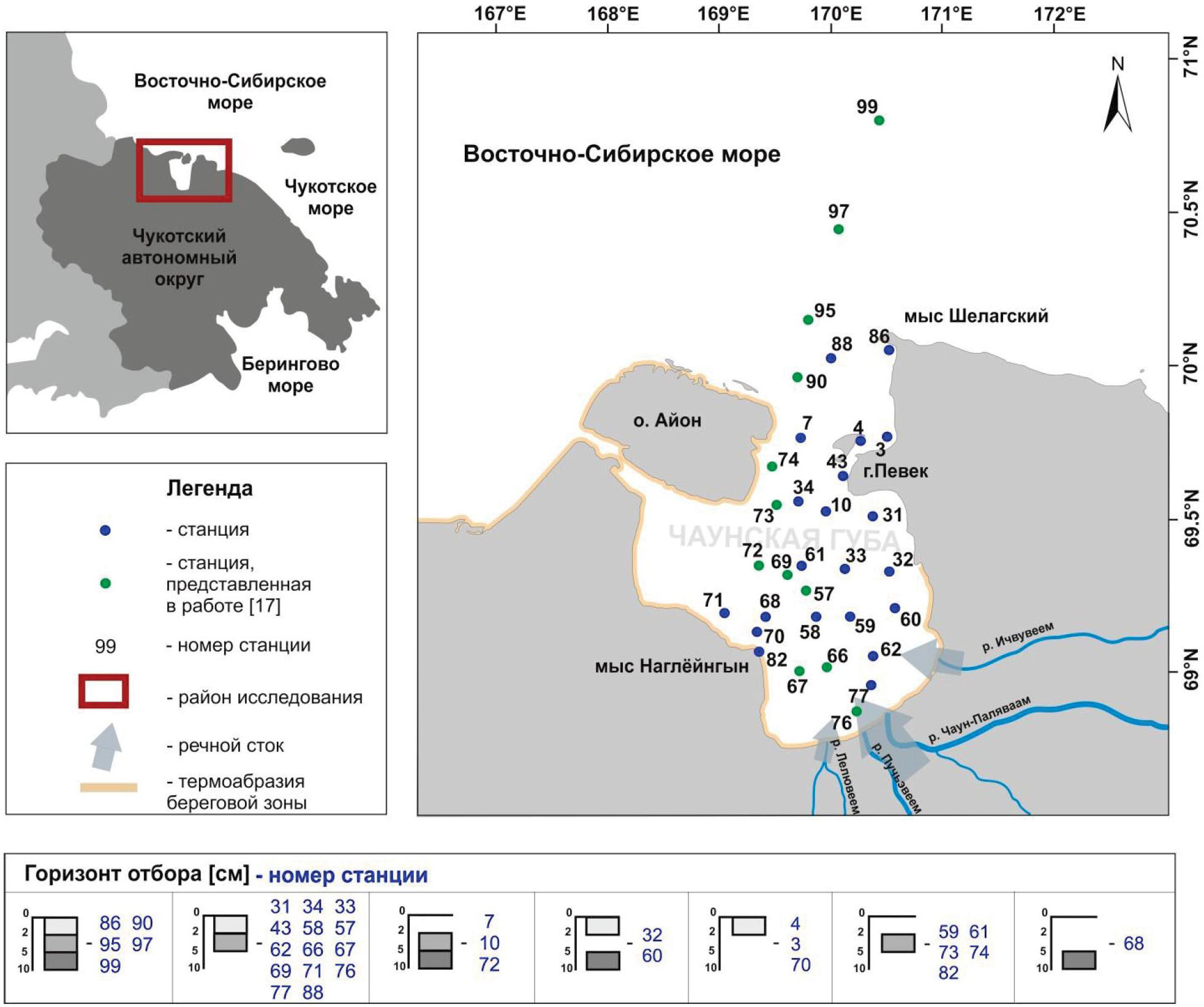Click the 'г.Певек' town label
Screen dimensions: 1204x1007
(x=895, y=471)
